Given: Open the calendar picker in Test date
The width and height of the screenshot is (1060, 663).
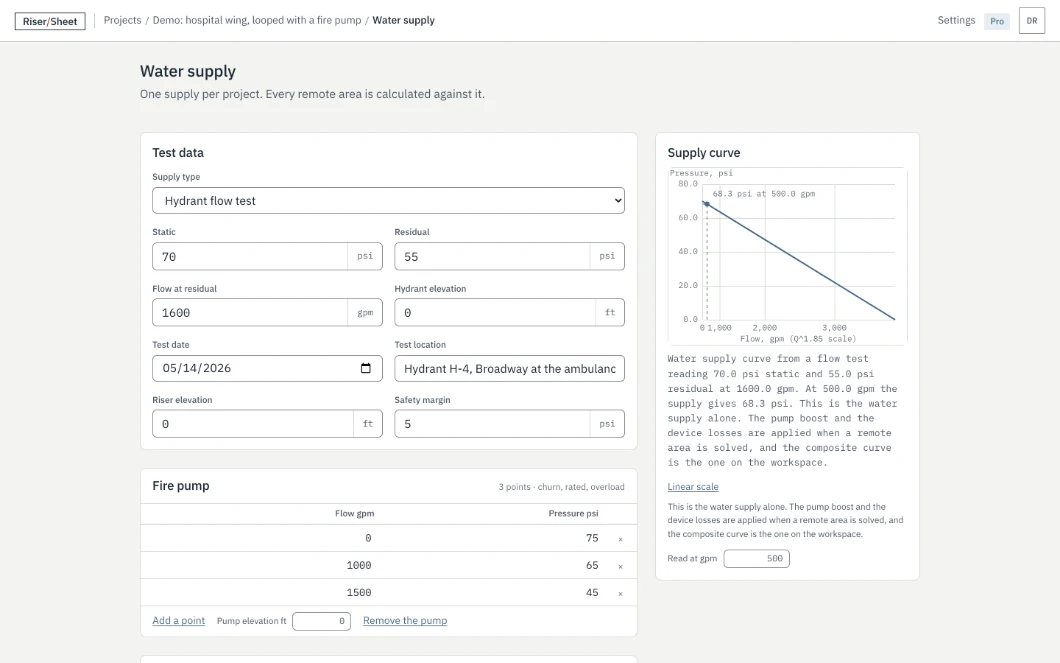Looking at the screenshot, I should click(x=366, y=368).
